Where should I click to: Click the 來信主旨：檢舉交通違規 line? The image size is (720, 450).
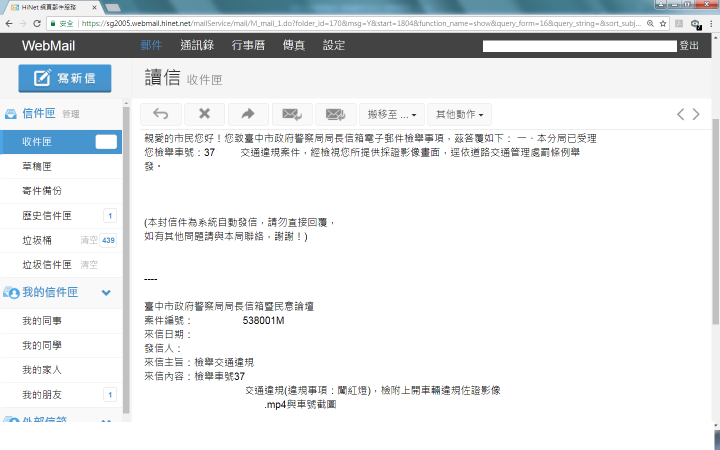coord(199,362)
